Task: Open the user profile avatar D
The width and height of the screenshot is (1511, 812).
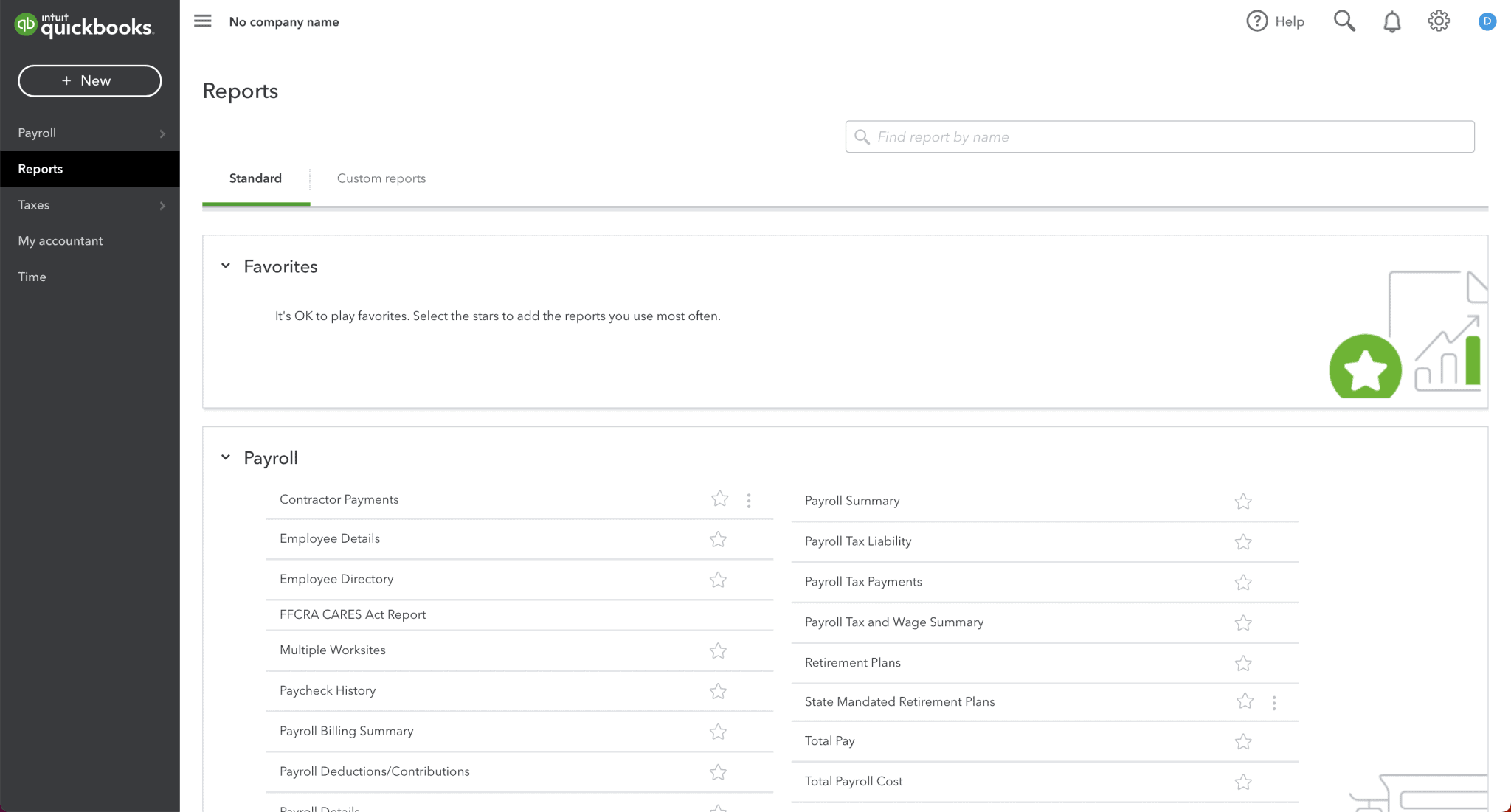Action: pos(1487,21)
